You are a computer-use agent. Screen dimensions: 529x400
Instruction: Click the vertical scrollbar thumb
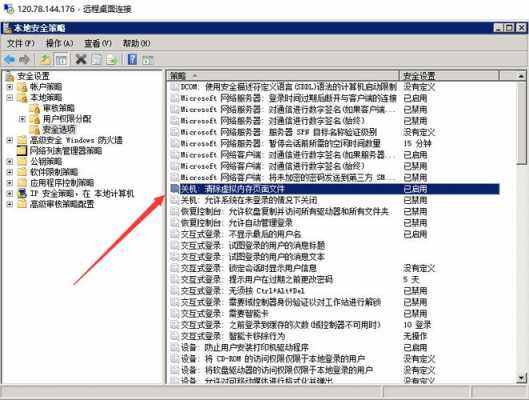pyautogui.click(x=521, y=123)
